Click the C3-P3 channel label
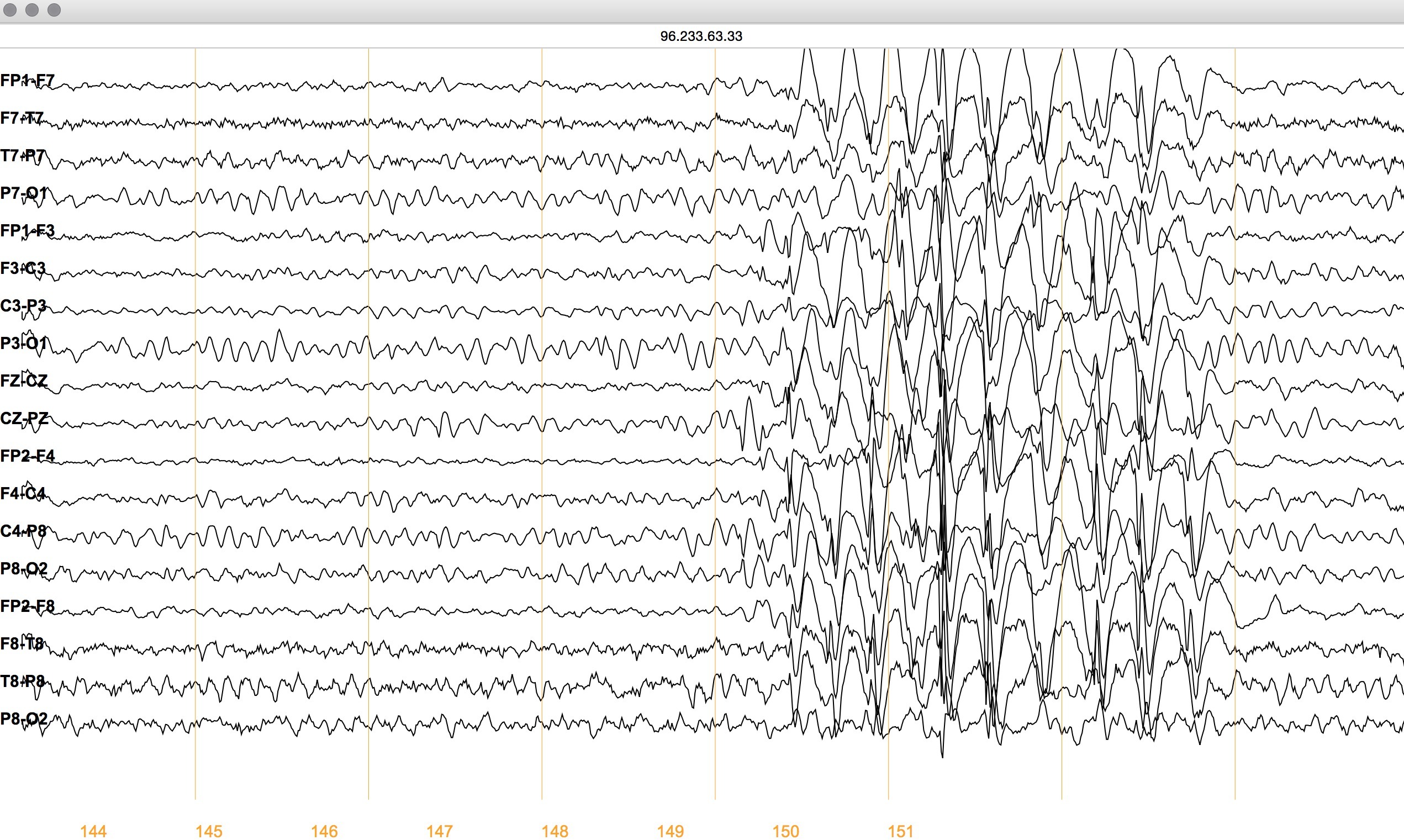 pyautogui.click(x=23, y=305)
